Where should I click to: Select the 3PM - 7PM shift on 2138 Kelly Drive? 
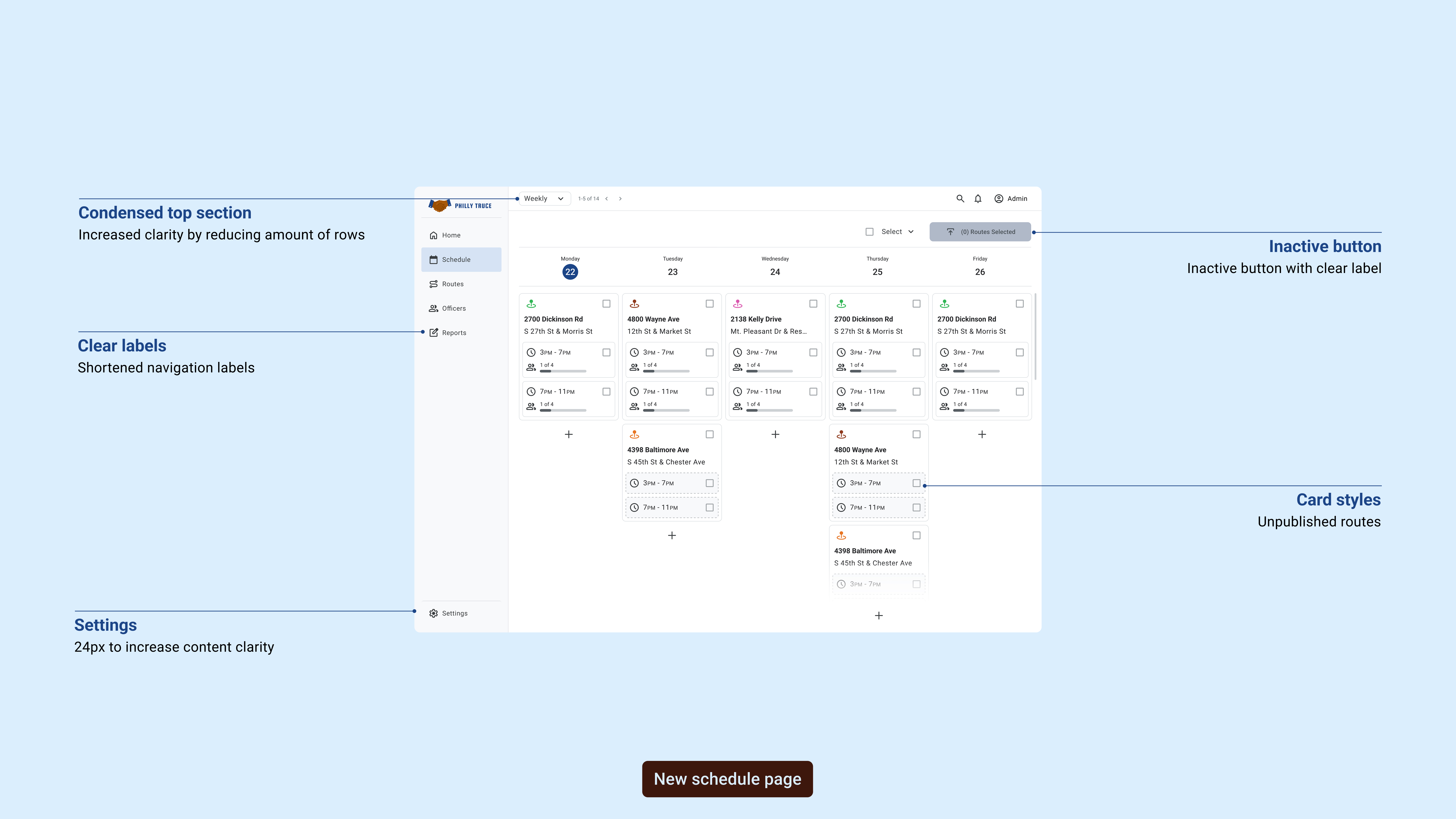(x=813, y=352)
